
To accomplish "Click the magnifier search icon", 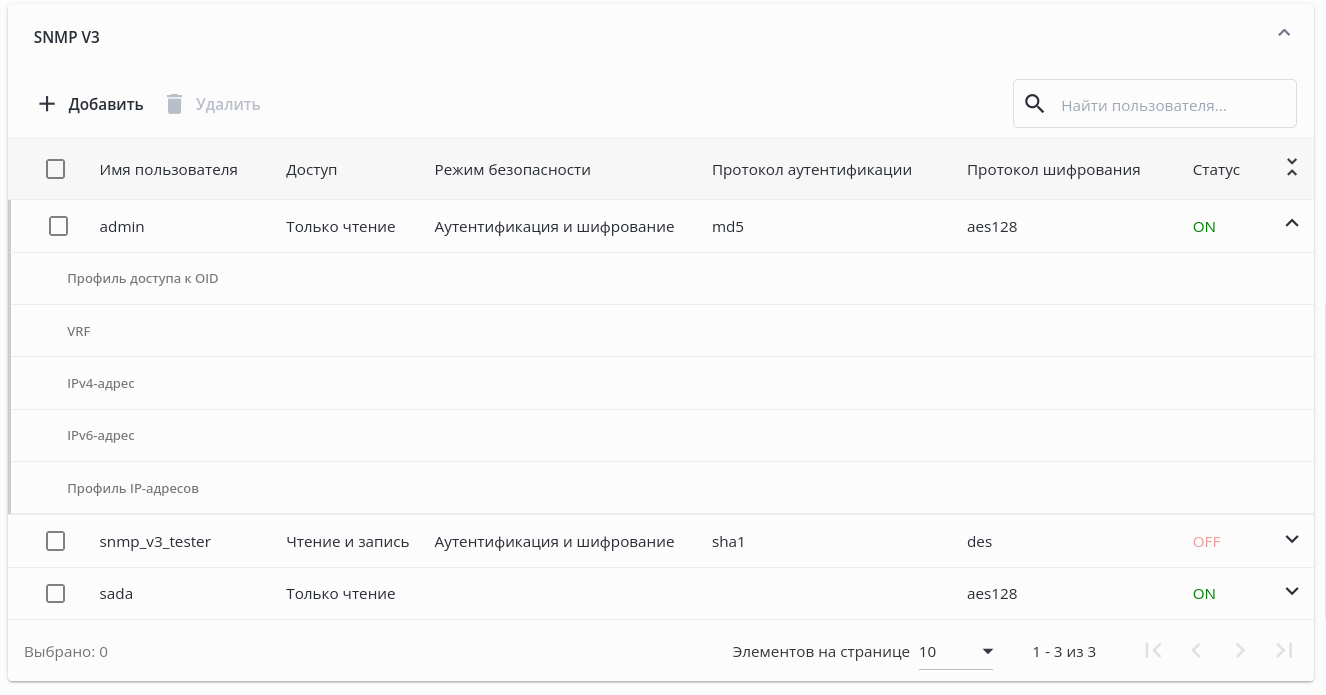I will pyautogui.click(x=1035, y=104).
